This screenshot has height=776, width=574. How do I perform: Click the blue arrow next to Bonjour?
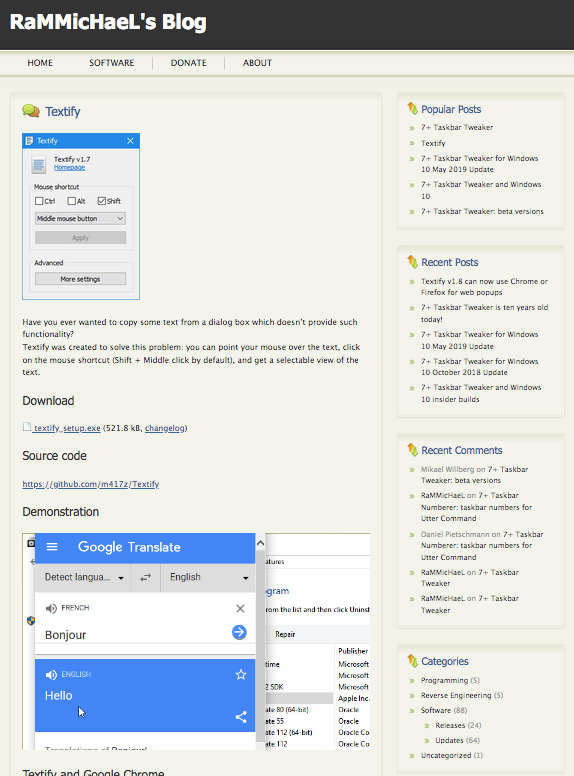239,632
